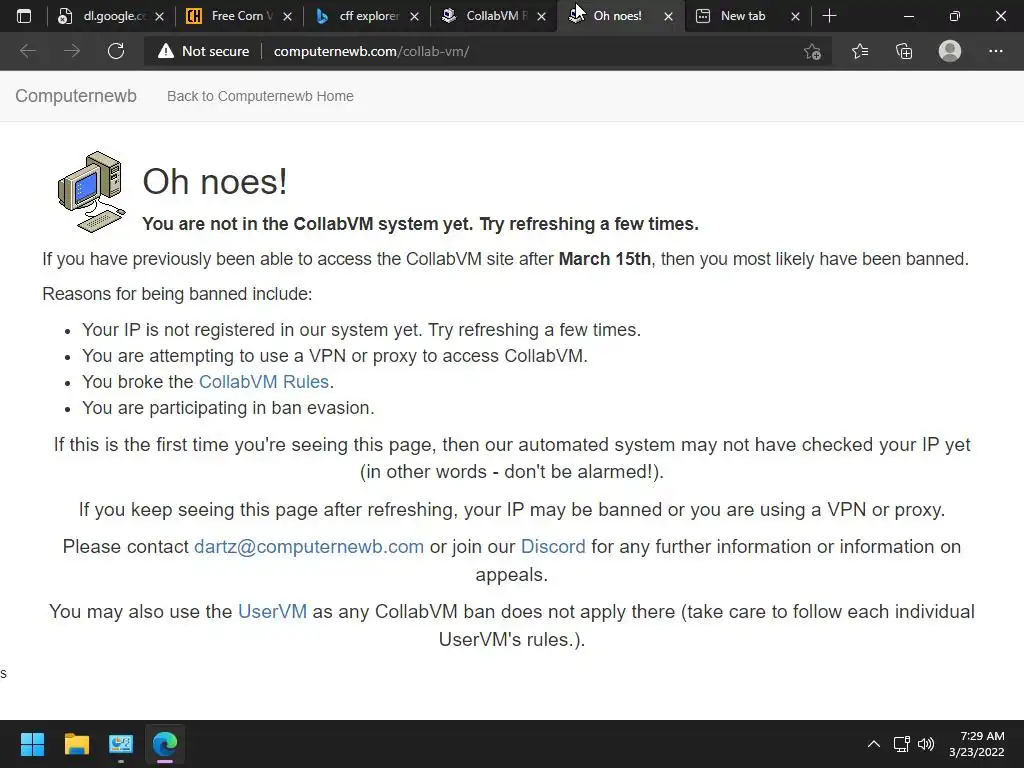
Task: Open the network status tray icon
Action: (902, 744)
